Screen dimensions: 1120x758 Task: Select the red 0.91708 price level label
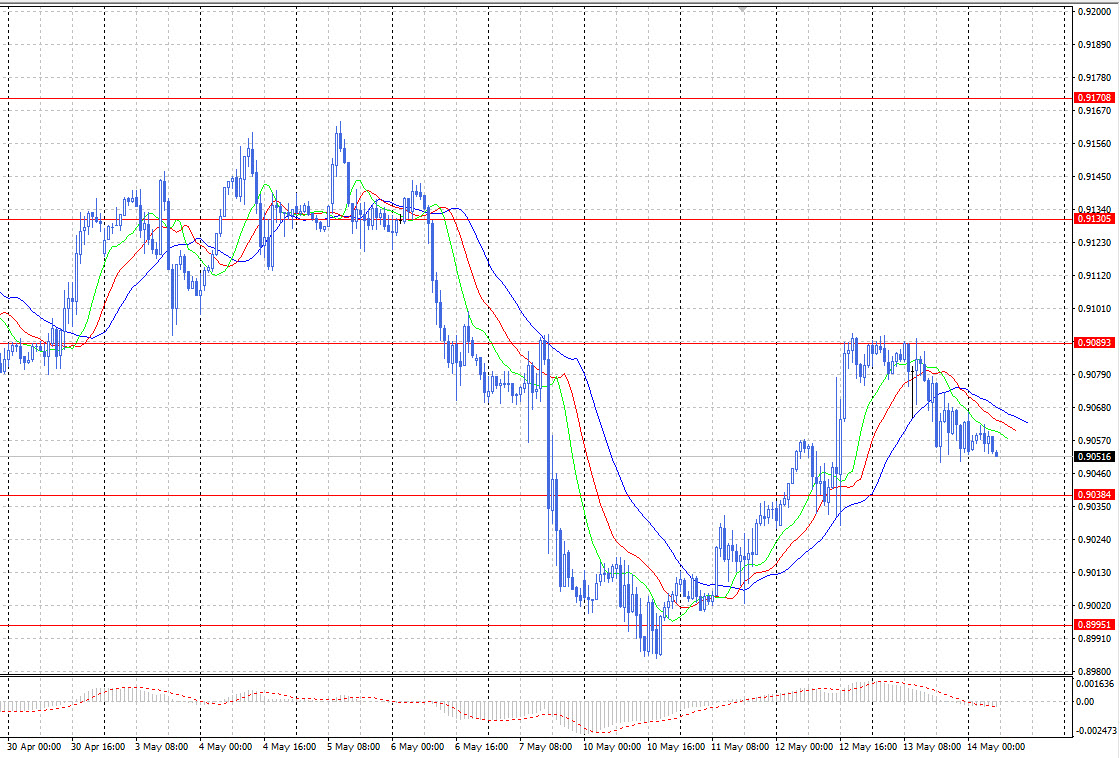tap(1094, 98)
